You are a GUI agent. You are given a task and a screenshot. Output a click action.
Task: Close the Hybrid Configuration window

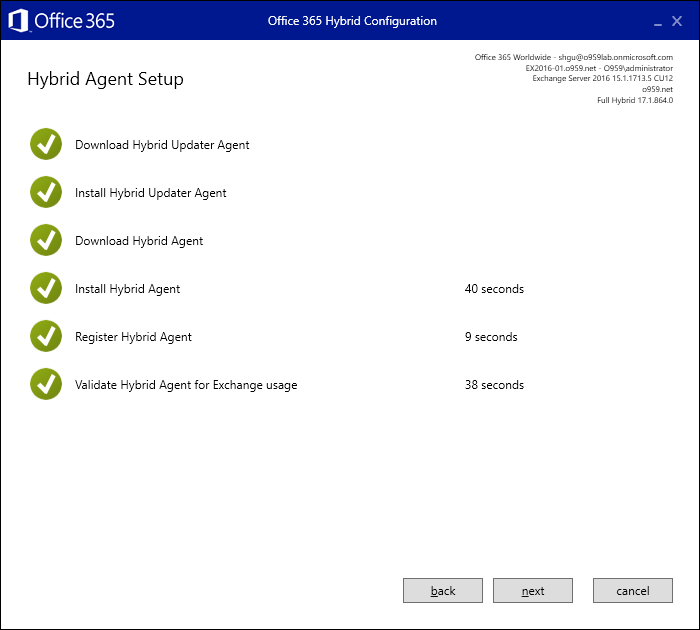[x=677, y=21]
